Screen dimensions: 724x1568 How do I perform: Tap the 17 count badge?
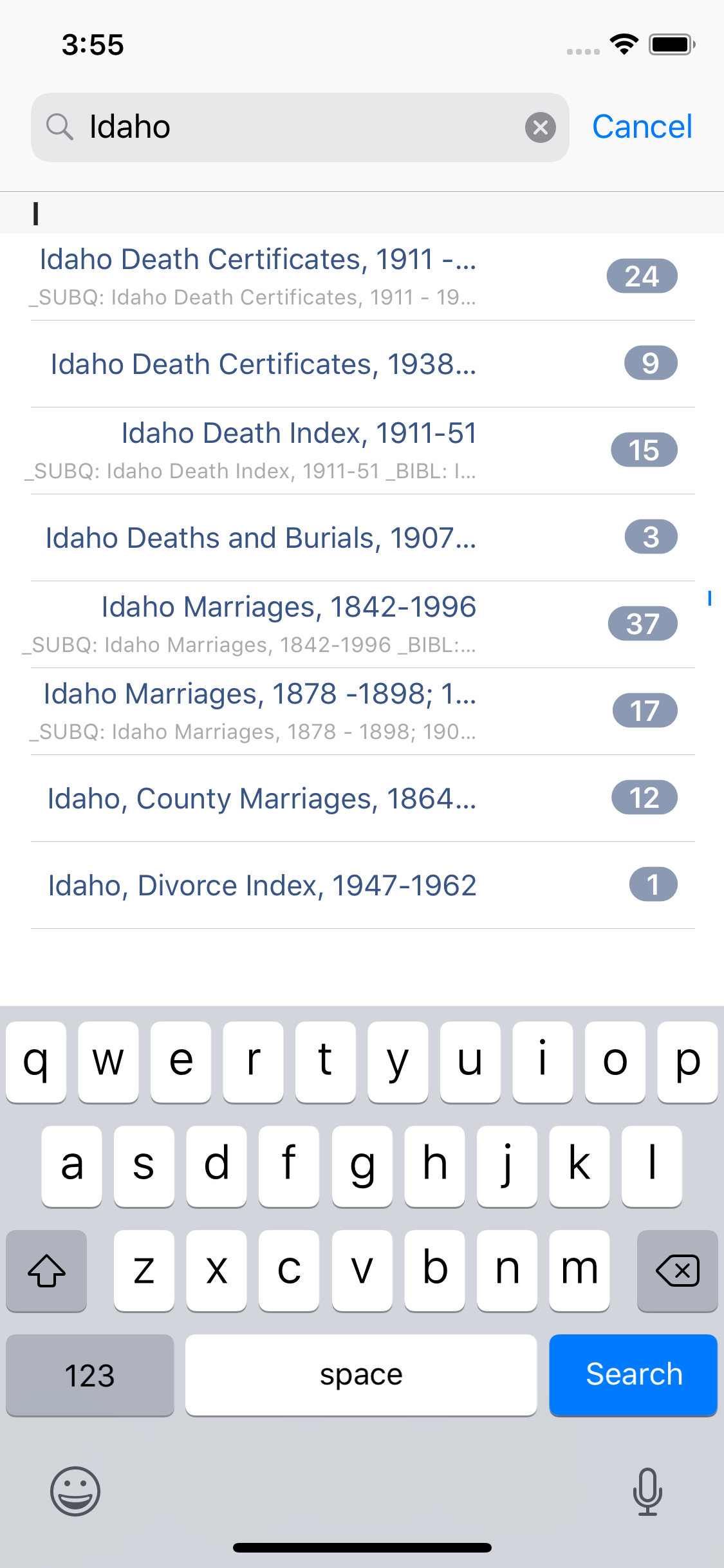coord(644,711)
